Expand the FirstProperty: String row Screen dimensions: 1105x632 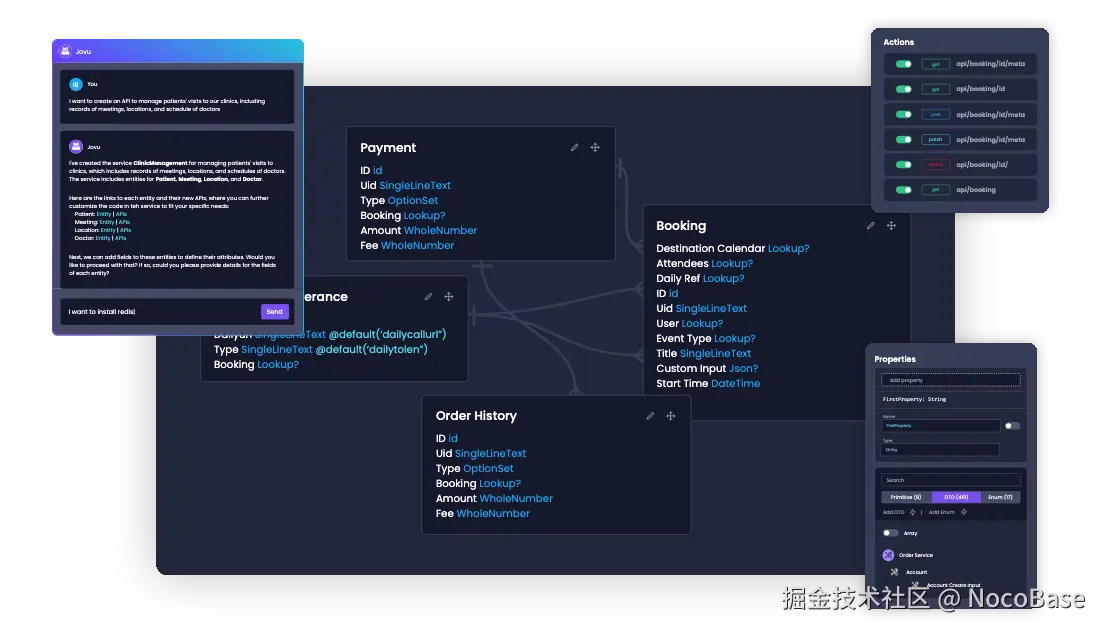[950, 399]
